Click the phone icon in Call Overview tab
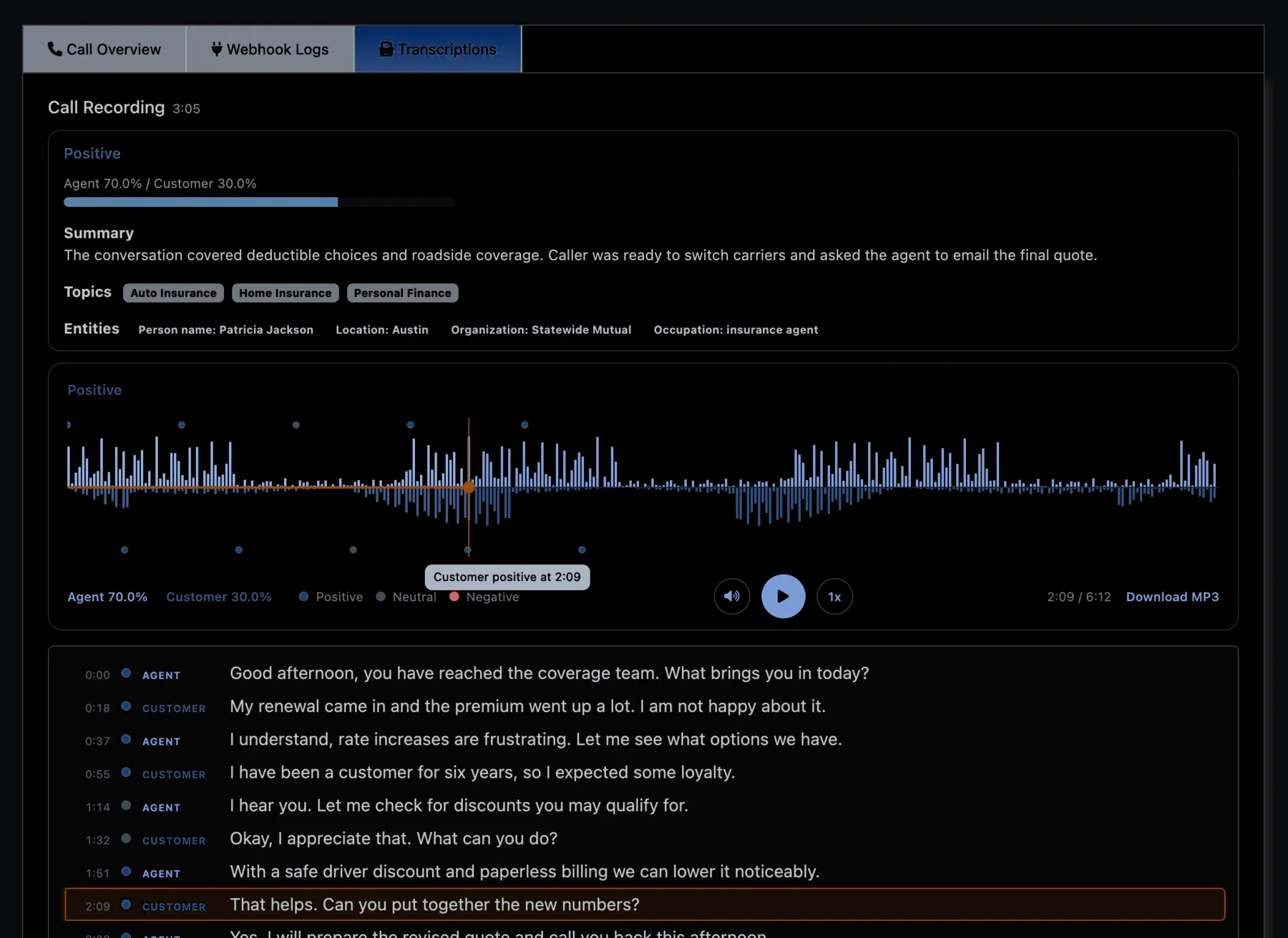 coord(54,49)
